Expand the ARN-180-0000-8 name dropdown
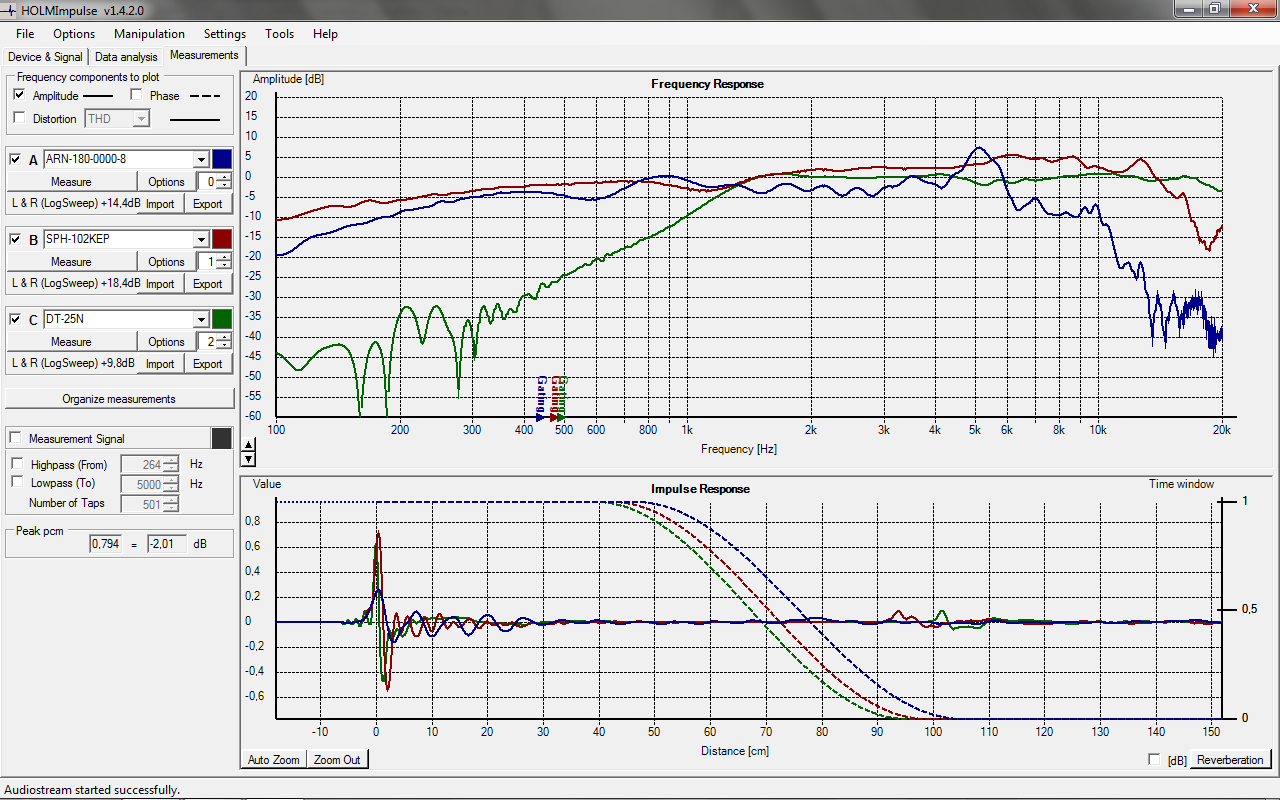The width and height of the screenshot is (1280, 800). 201,159
